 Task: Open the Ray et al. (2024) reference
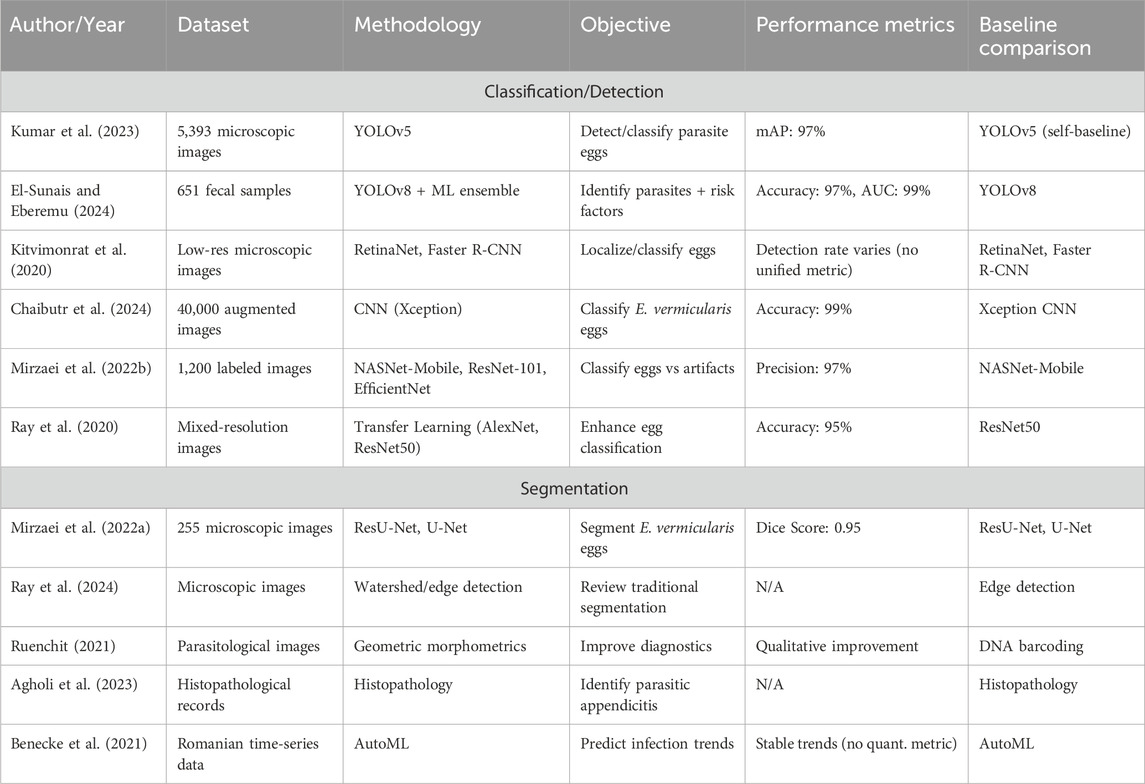[58, 587]
